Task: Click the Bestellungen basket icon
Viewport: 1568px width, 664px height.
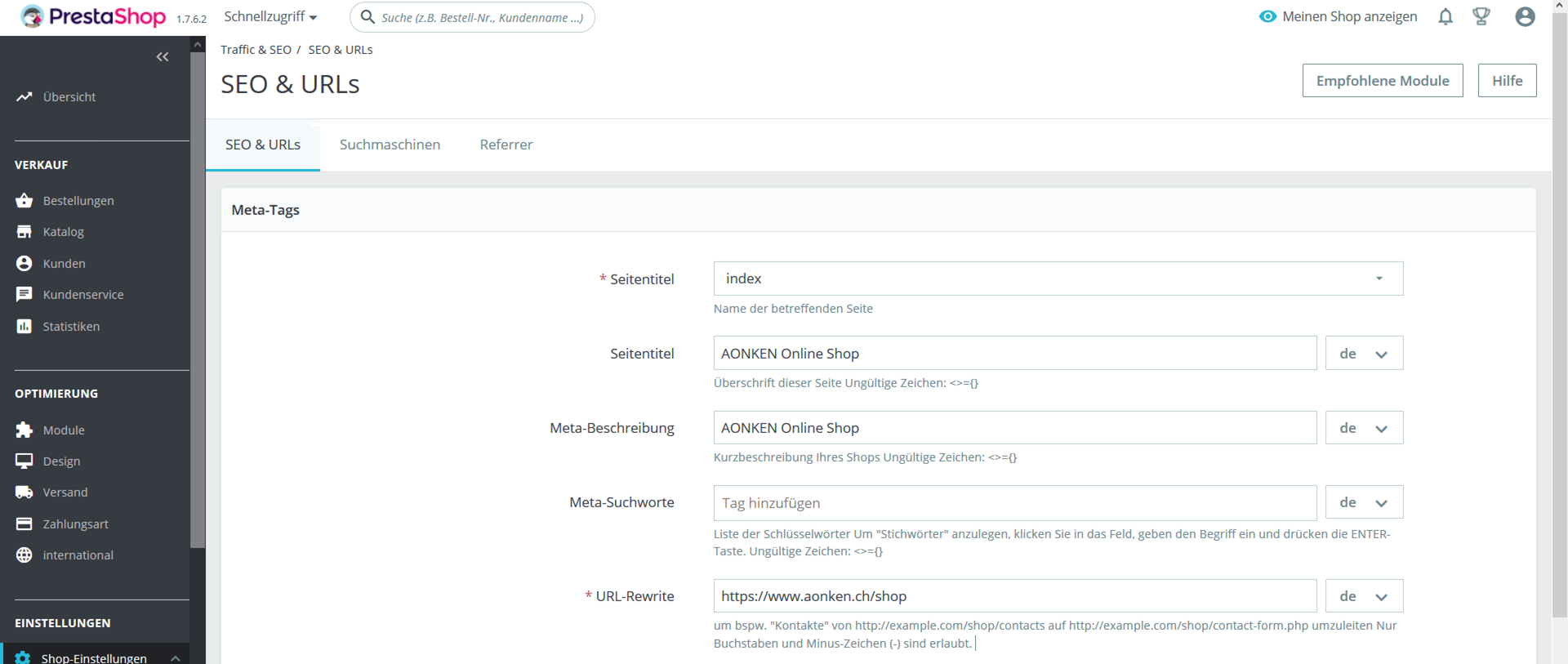Action: 24,200
